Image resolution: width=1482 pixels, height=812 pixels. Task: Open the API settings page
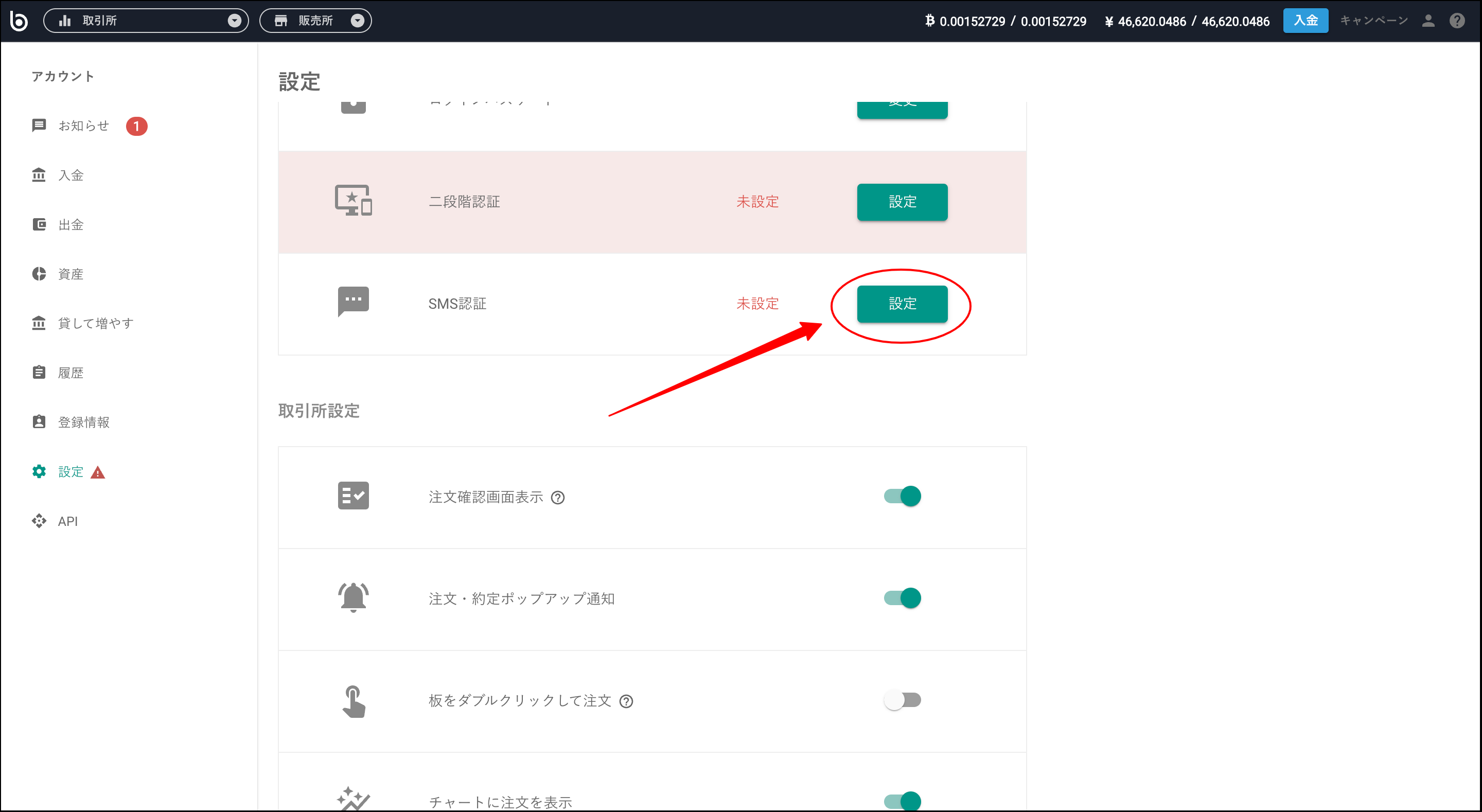tap(67, 521)
